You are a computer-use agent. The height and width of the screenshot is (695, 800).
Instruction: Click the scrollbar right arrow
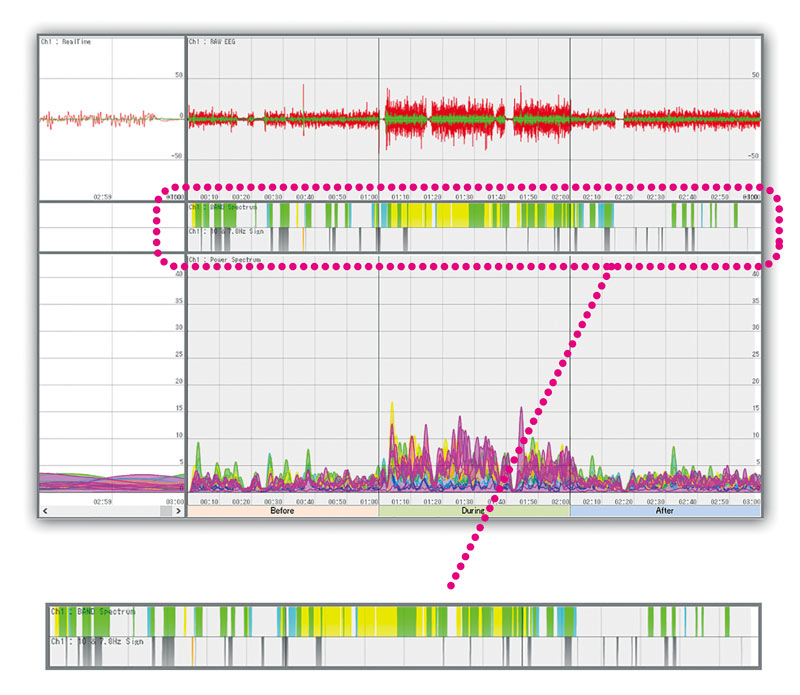point(179,511)
